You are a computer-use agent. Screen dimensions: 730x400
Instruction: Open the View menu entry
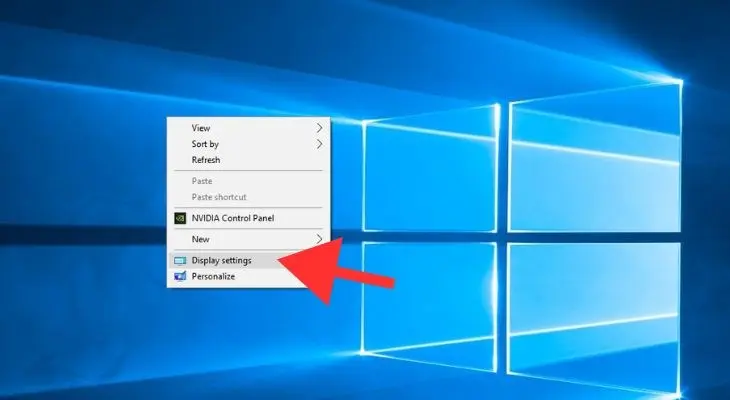tap(249, 128)
